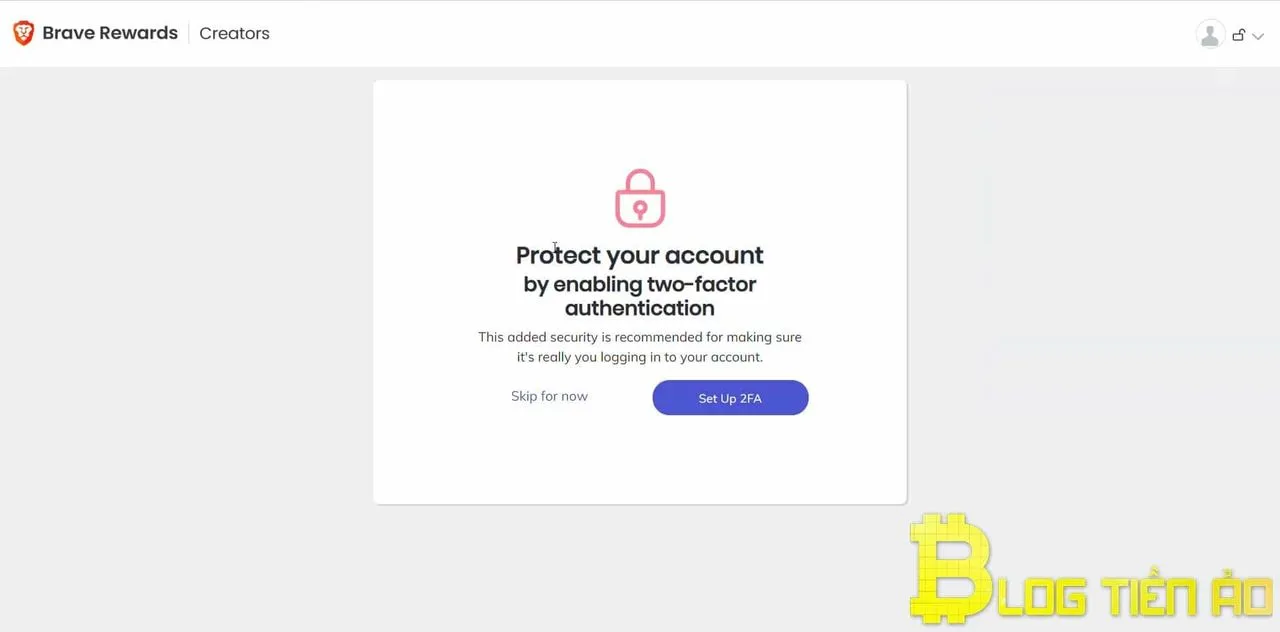Select the Brave Rewards header text
Screen dimensions: 1280x632
click(x=110, y=33)
